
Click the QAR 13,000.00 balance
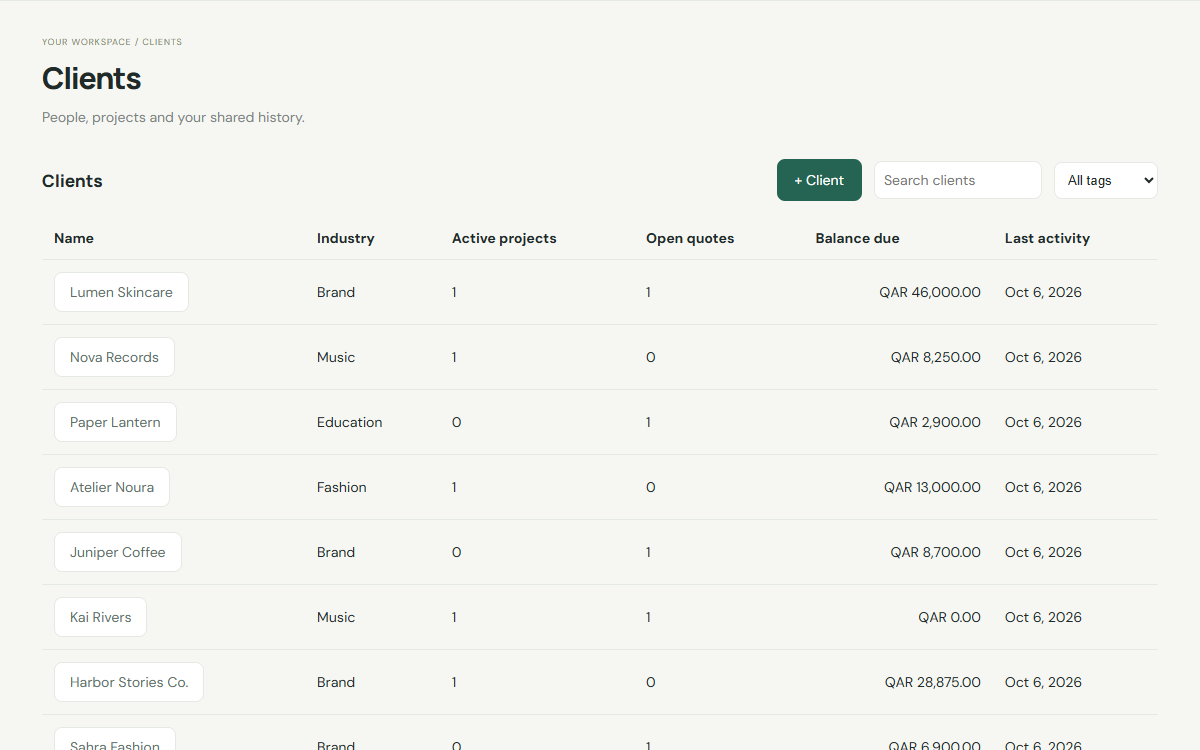pyautogui.click(x=932, y=487)
